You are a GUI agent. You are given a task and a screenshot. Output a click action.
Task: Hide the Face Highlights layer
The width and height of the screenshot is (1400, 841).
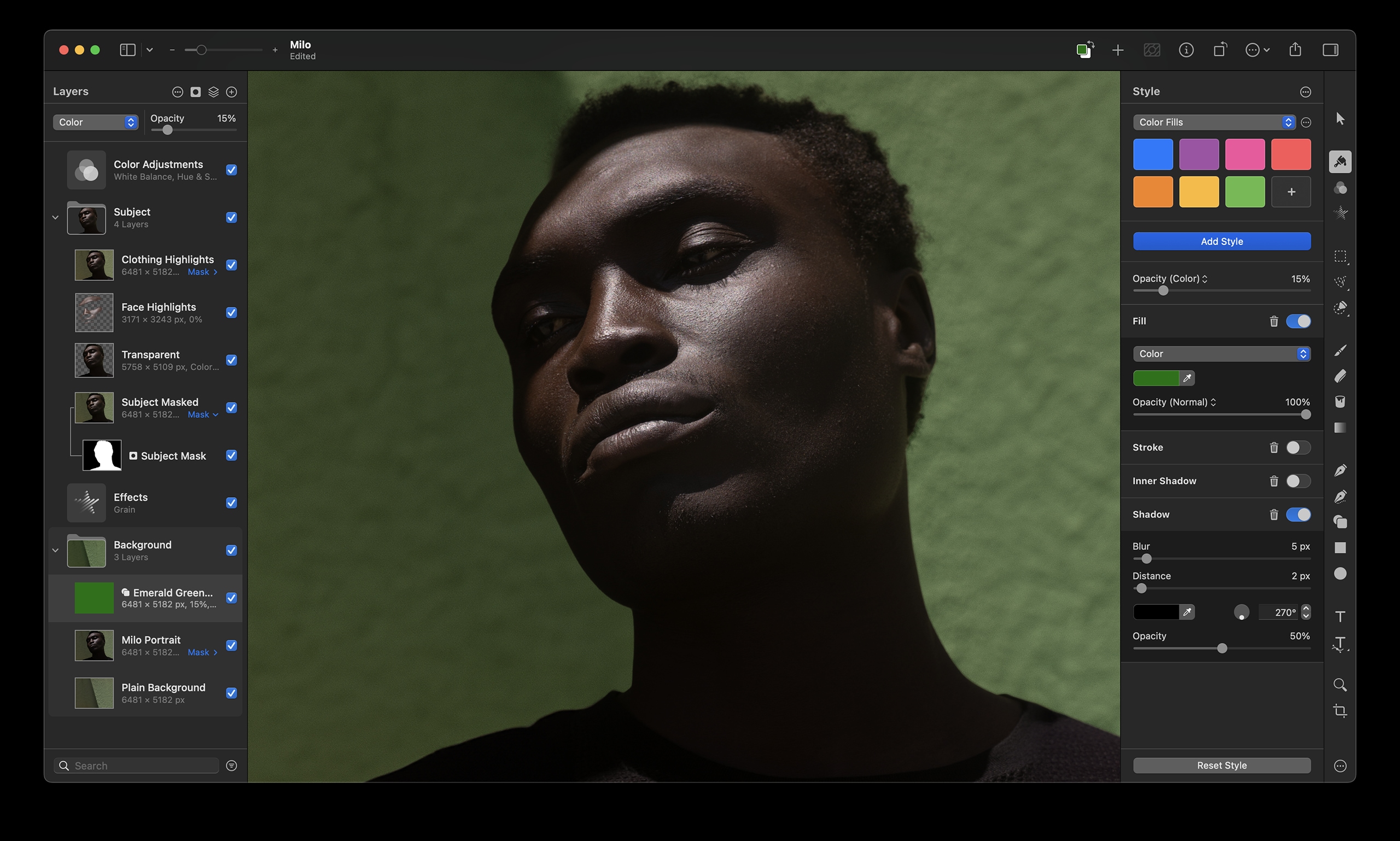[x=231, y=312]
